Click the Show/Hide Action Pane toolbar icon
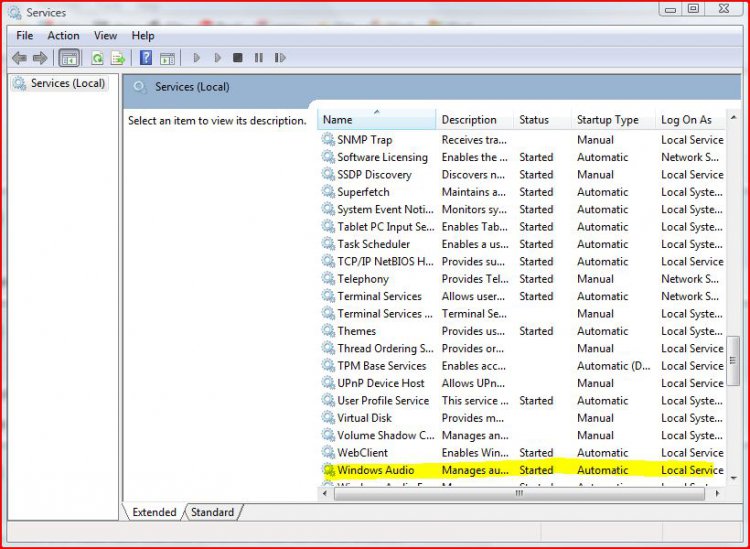Viewport: 750px width, 549px height. click(167, 58)
